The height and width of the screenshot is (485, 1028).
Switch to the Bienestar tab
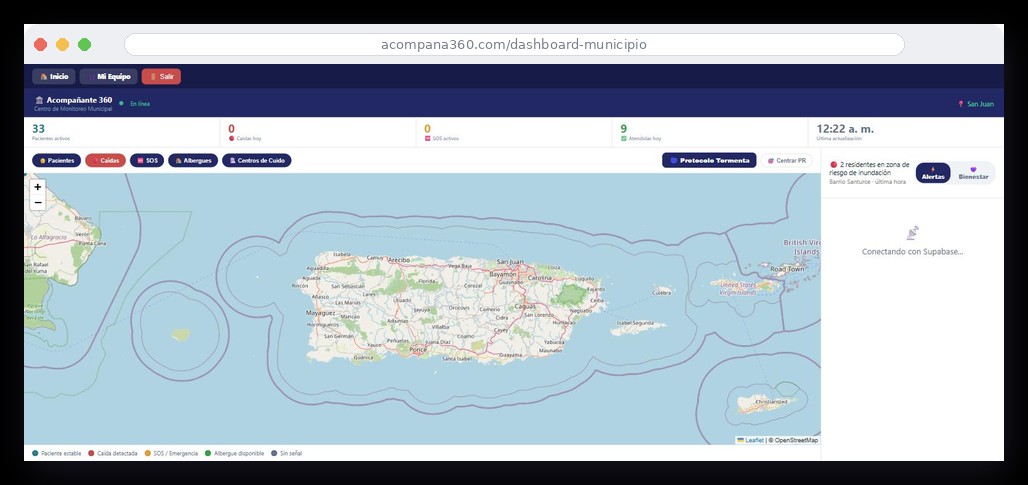click(973, 173)
